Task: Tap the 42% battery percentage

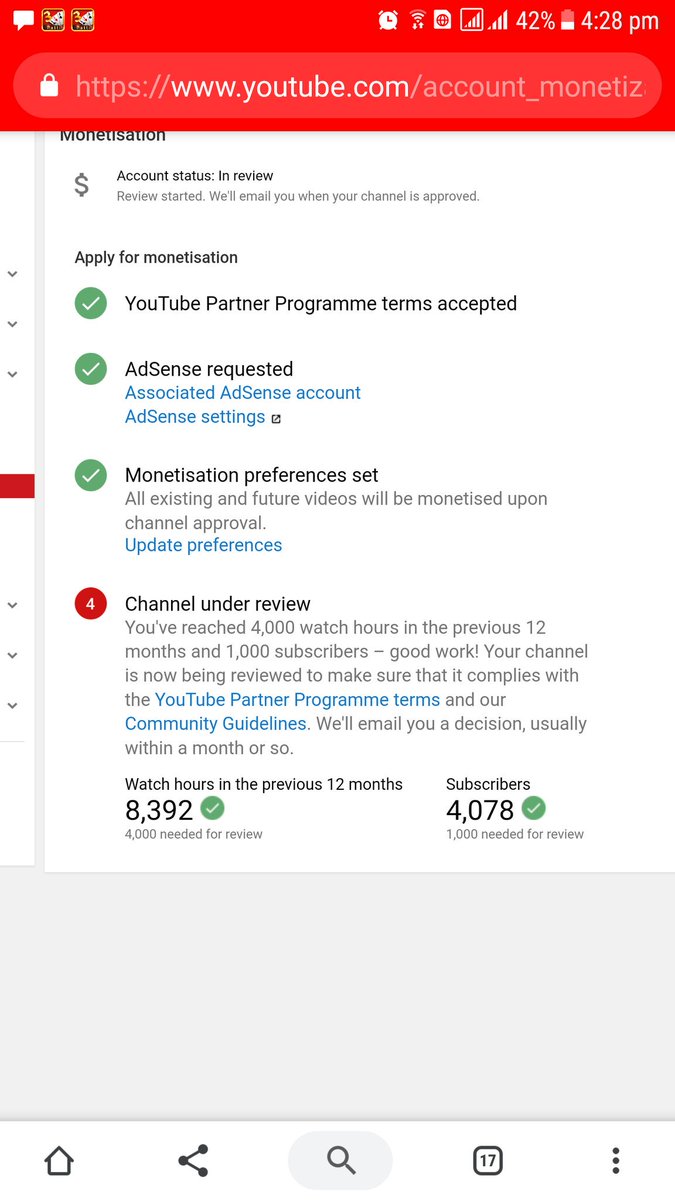Action: [535, 20]
